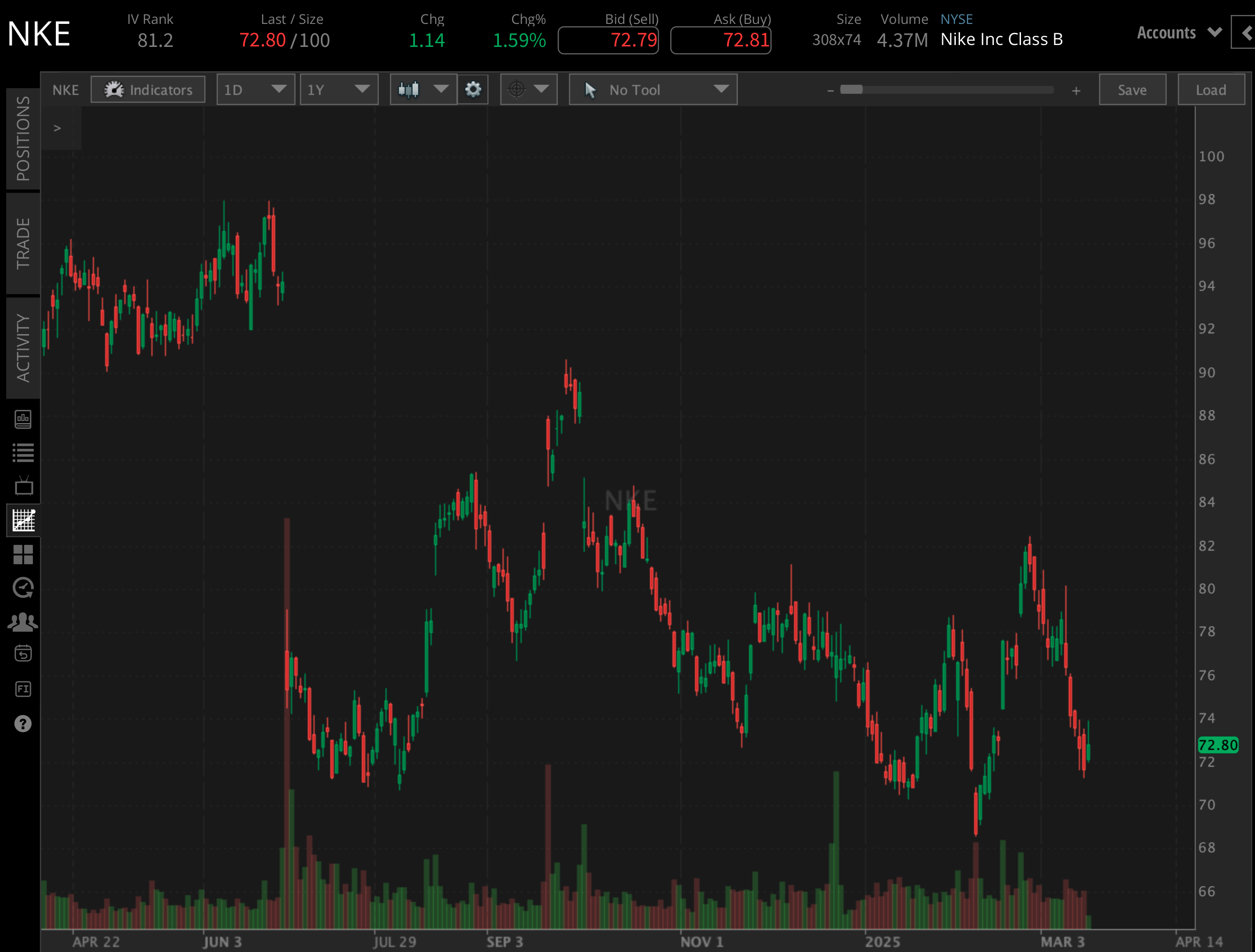The height and width of the screenshot is (952, 1255).
Task: Open the 1Y time range dropdown
Action: (339, 89)
